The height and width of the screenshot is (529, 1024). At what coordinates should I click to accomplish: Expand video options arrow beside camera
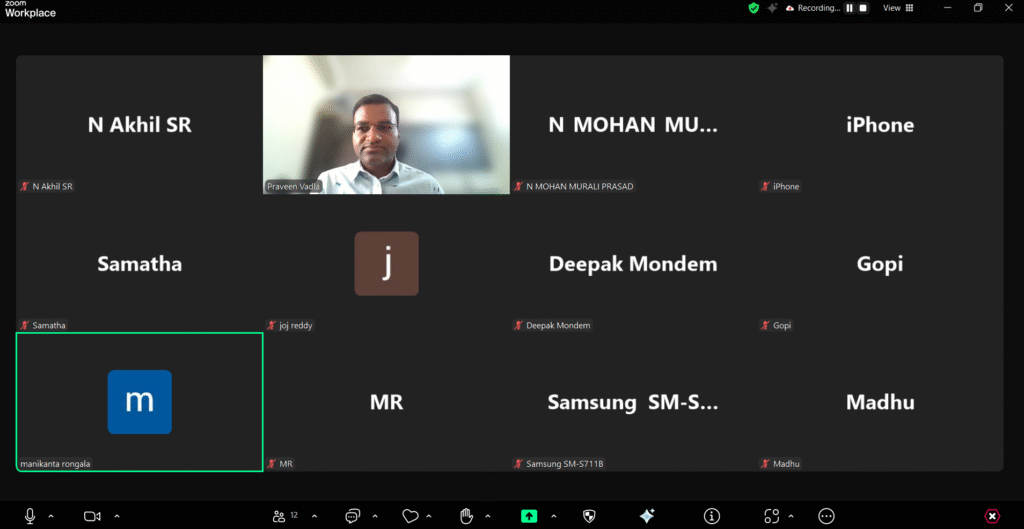(116, 516)
